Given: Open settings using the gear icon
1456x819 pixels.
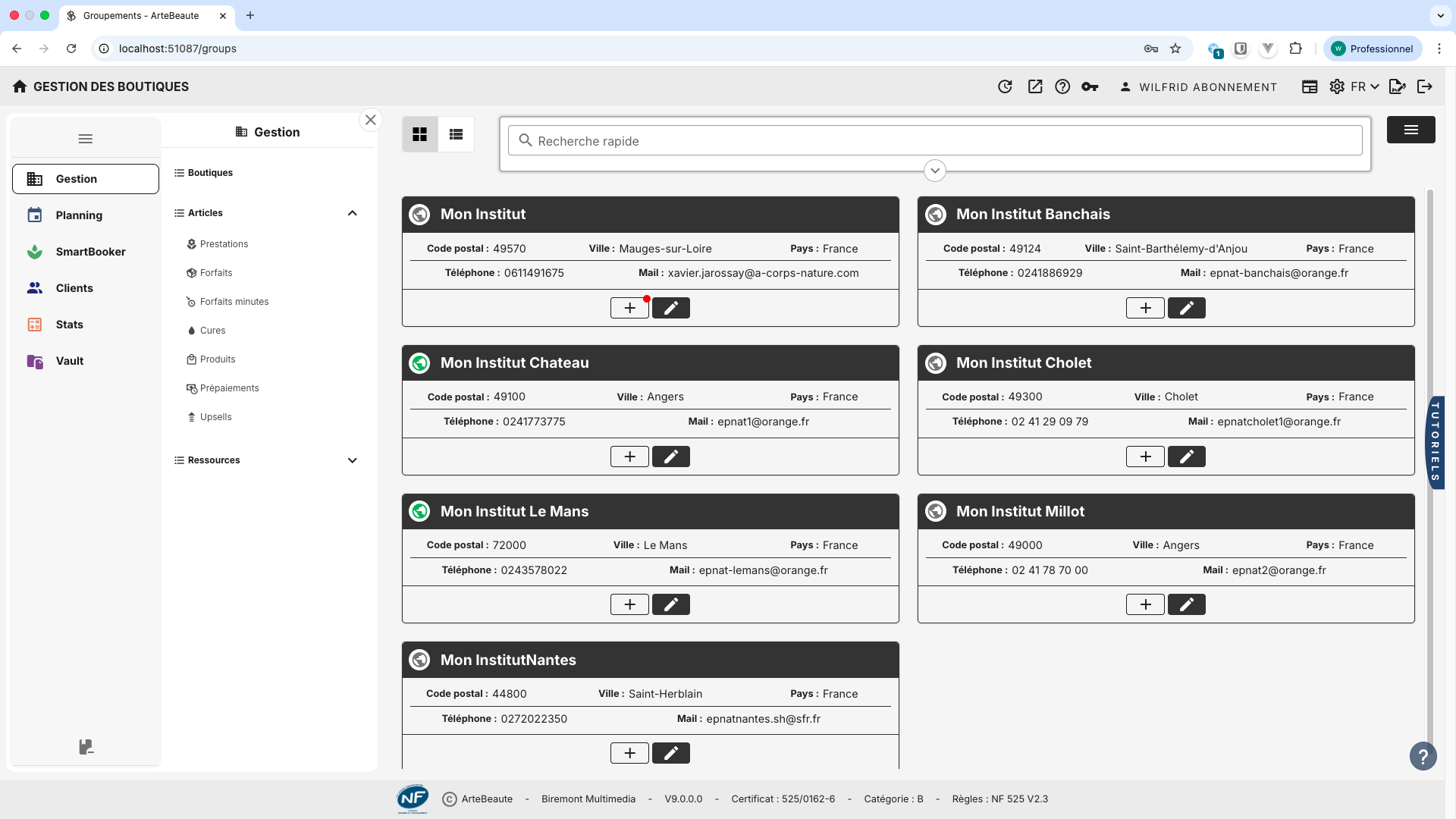Looking at the screenshot, I should coord(1337,86).
